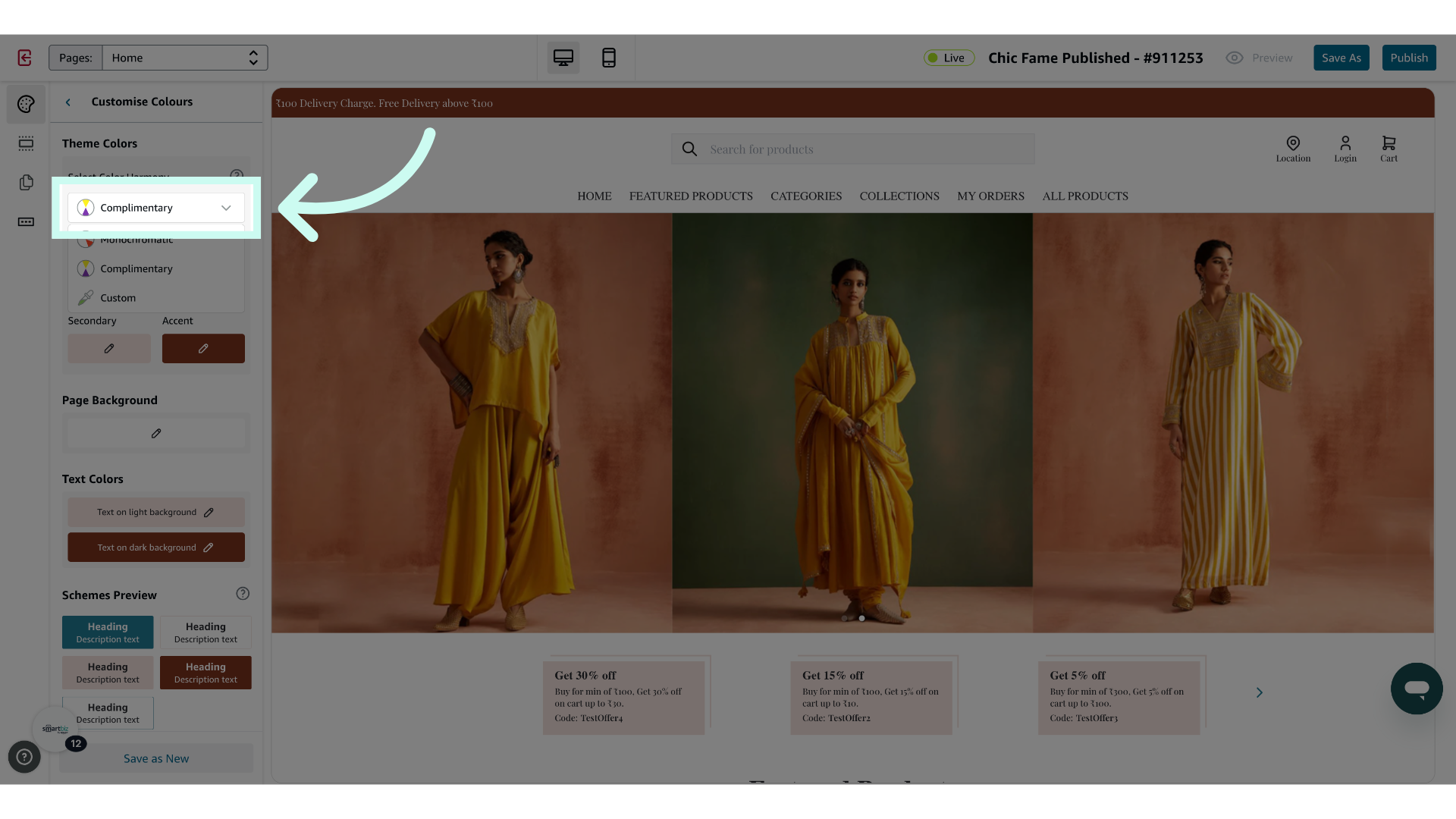Edit the Secondary colour swatch
Image resolution: width=1456 pixels, height=819 pixels.
[109, 348]
